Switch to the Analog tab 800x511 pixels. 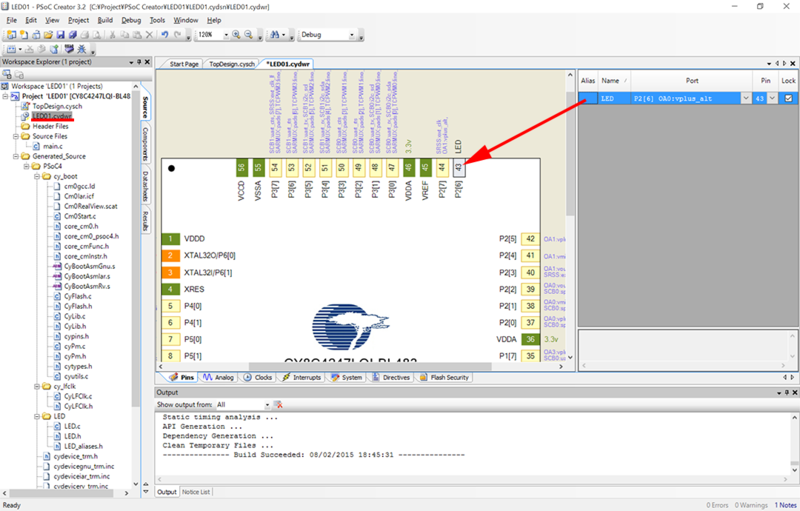[x=218, y=377]
